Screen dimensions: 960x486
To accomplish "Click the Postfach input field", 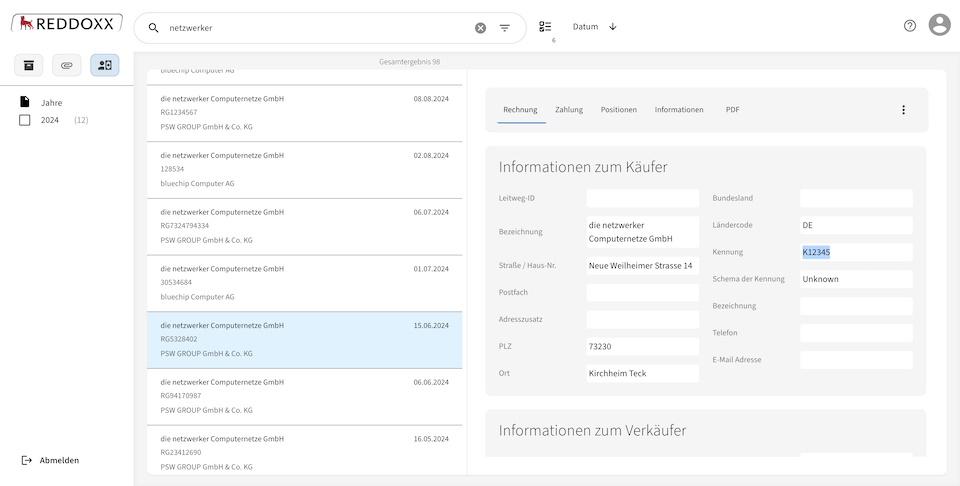I will click(642, 293).
